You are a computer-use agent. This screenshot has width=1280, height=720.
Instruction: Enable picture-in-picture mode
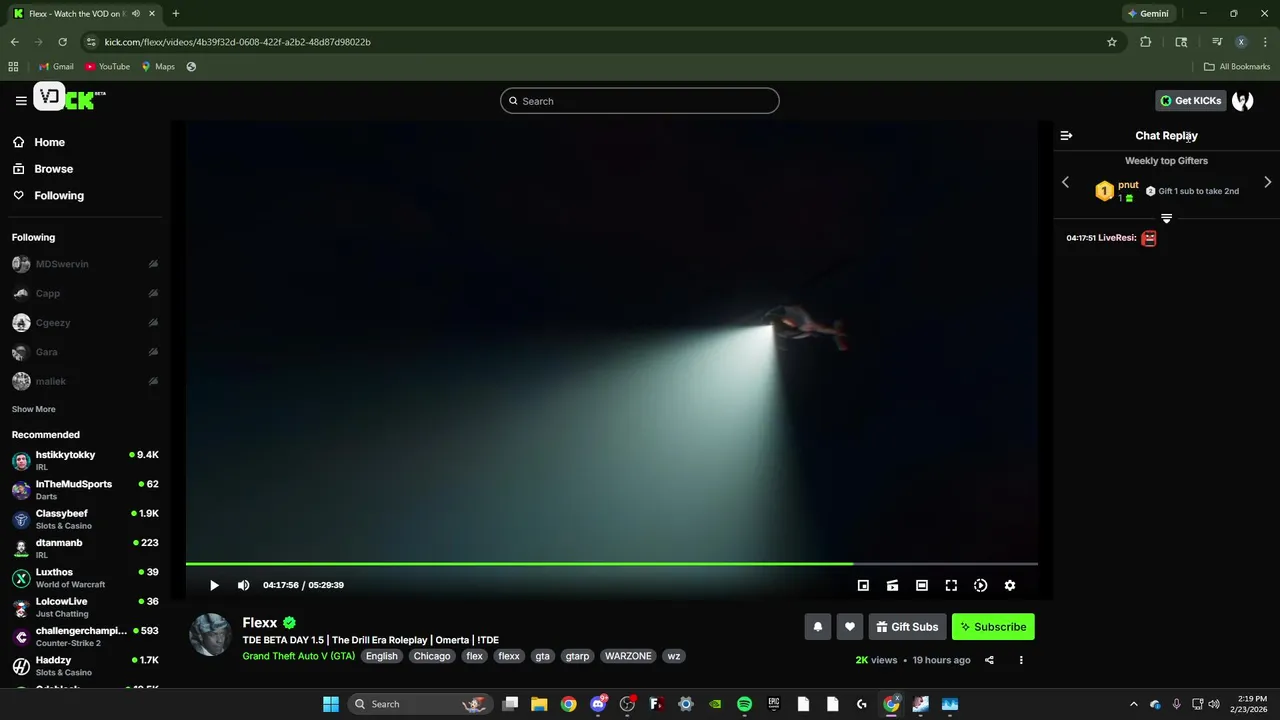tap(863, 585)
